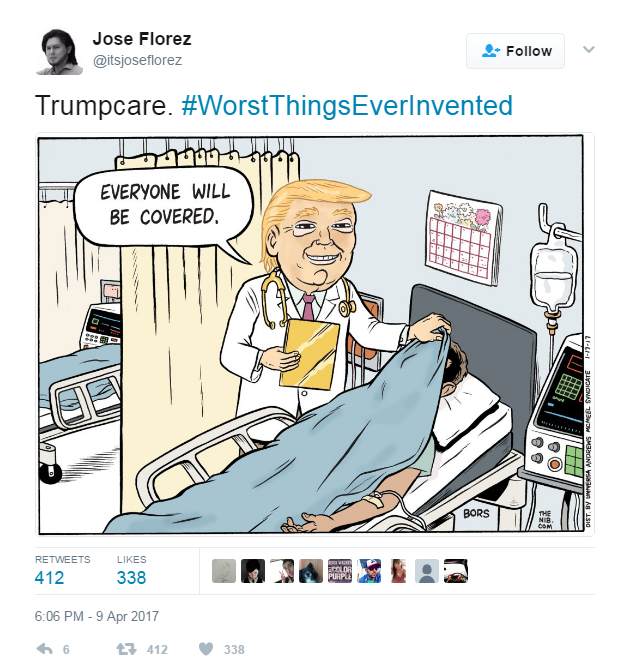Click the add-person icon in the Follow button
Image resolution: width=626 pixels, height=668 pixels.
490,51
